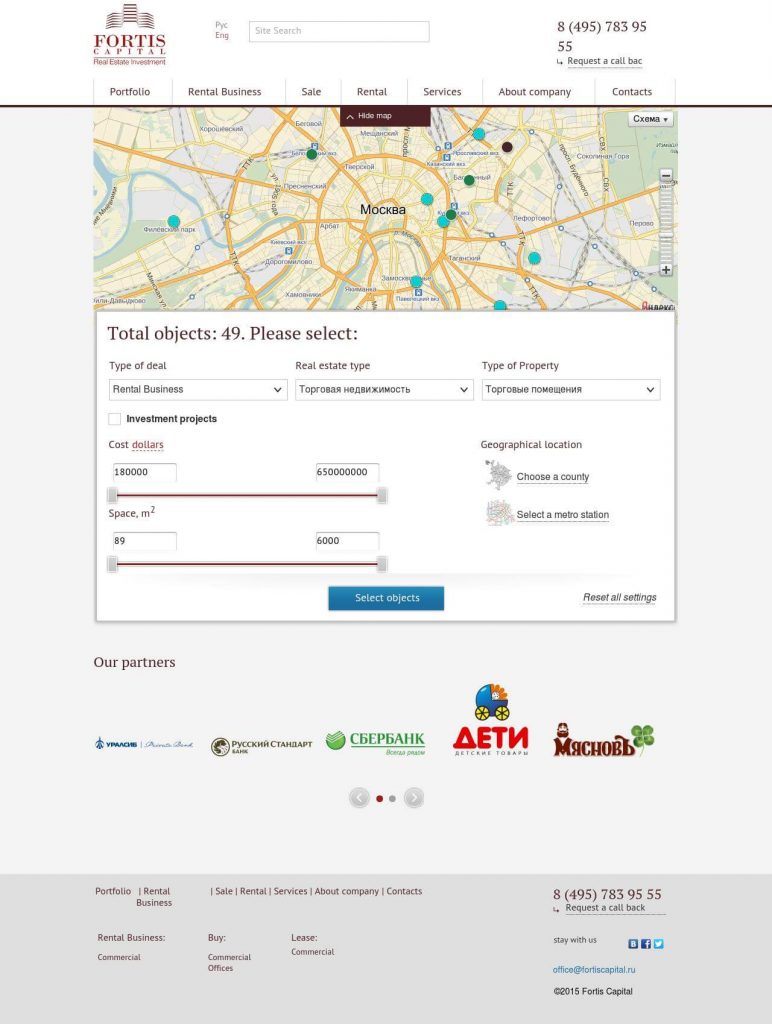Open Rental Business menu item

tap(225, 92)
